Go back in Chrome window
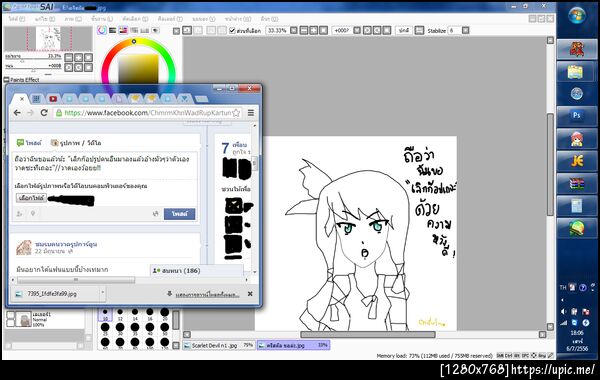The image size is (600, 380). (x=17, y=113)
